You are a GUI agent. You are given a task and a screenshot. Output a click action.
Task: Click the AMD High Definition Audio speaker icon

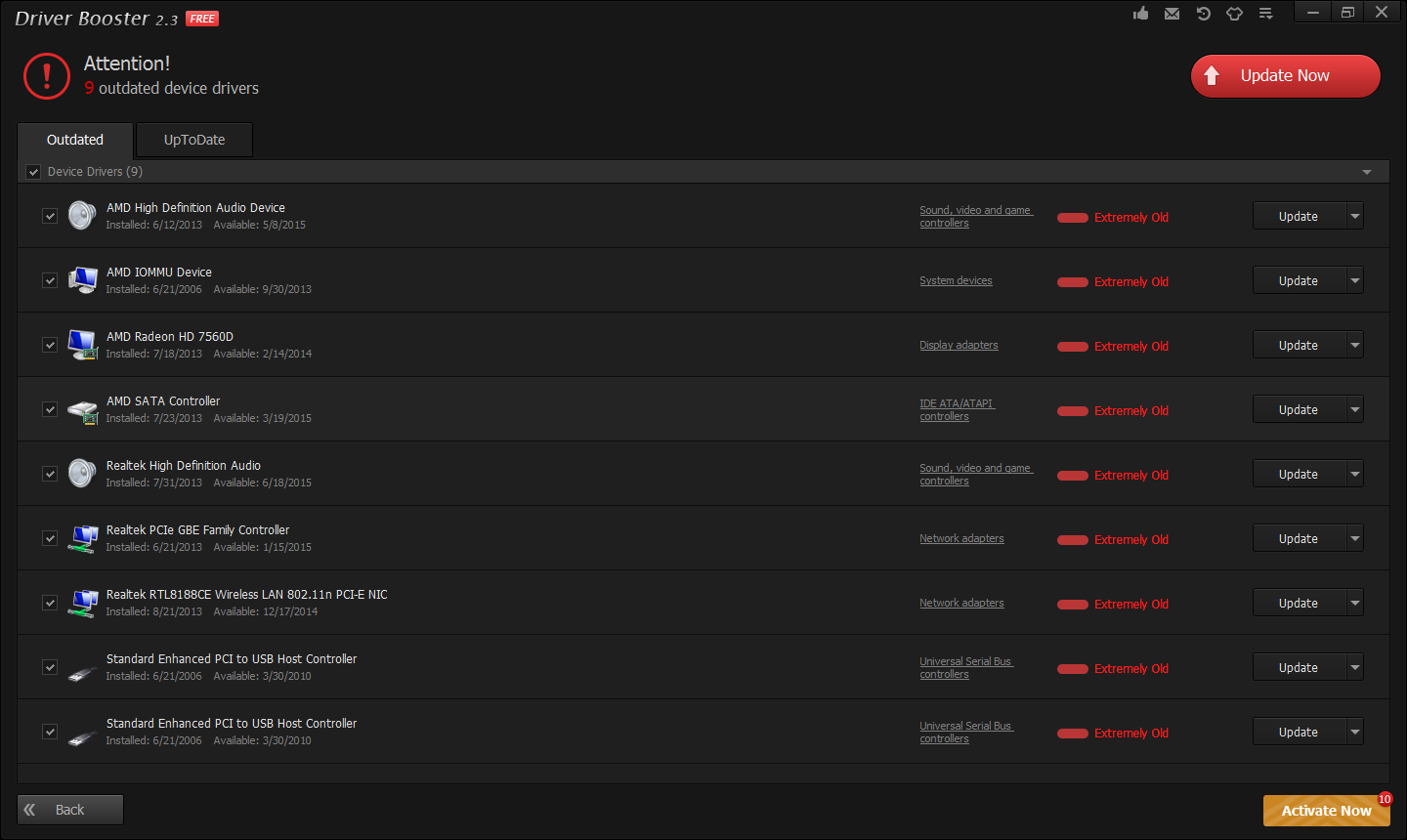pyautogui.click(x=82, y=216)
